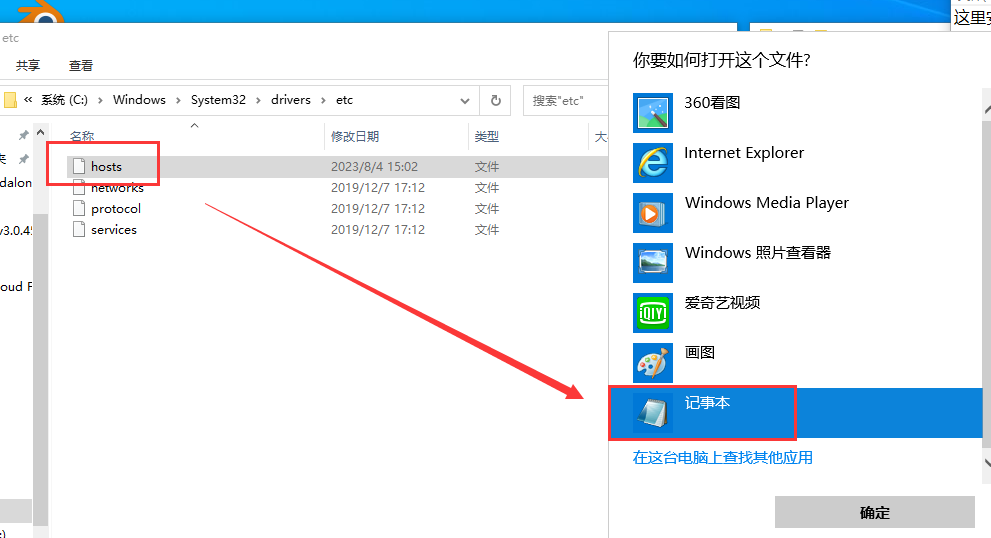Viewport: 991px width, 538px height.
Task: Open the 查看 ribbon tab
Action: click(81, 66)
